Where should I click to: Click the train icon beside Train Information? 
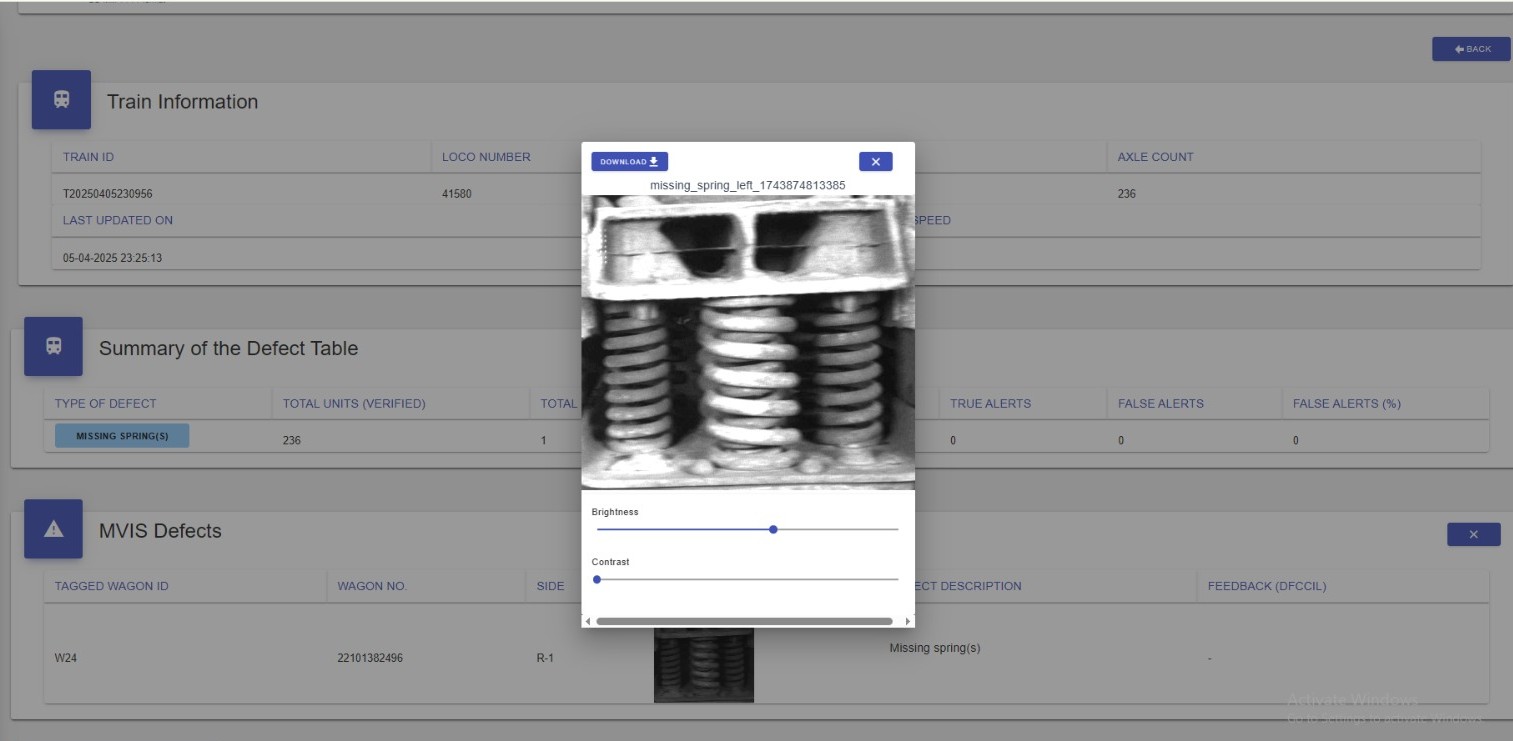pos(60,100)
